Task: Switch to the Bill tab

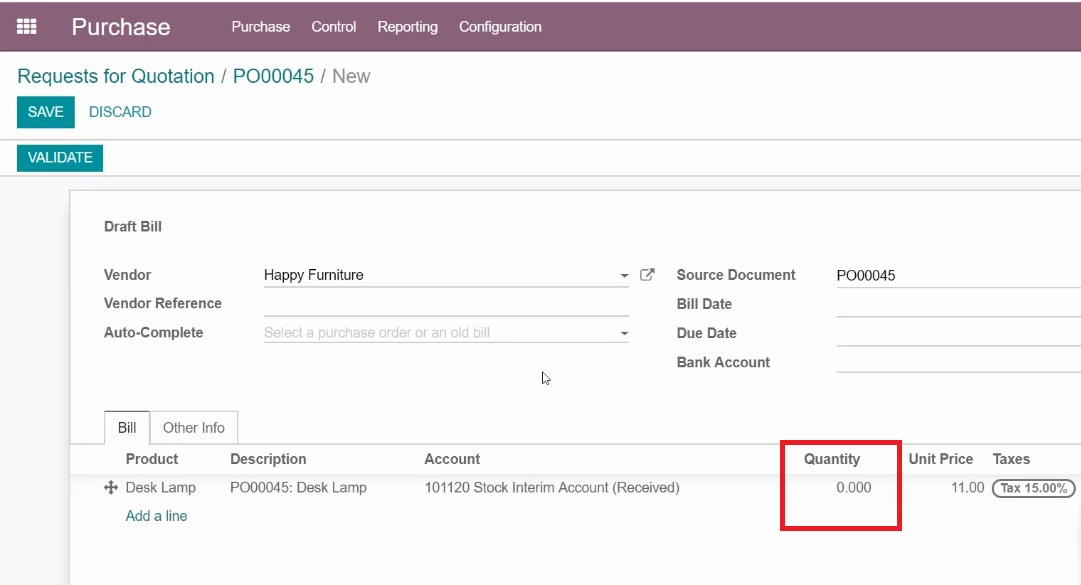Action: tap(127, 428)
